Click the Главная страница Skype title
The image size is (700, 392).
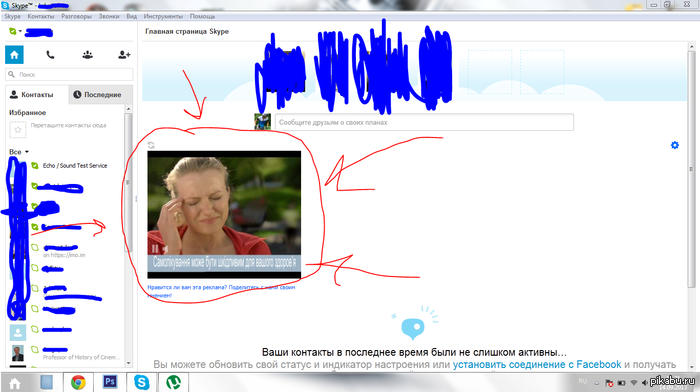tap(187, 31)
